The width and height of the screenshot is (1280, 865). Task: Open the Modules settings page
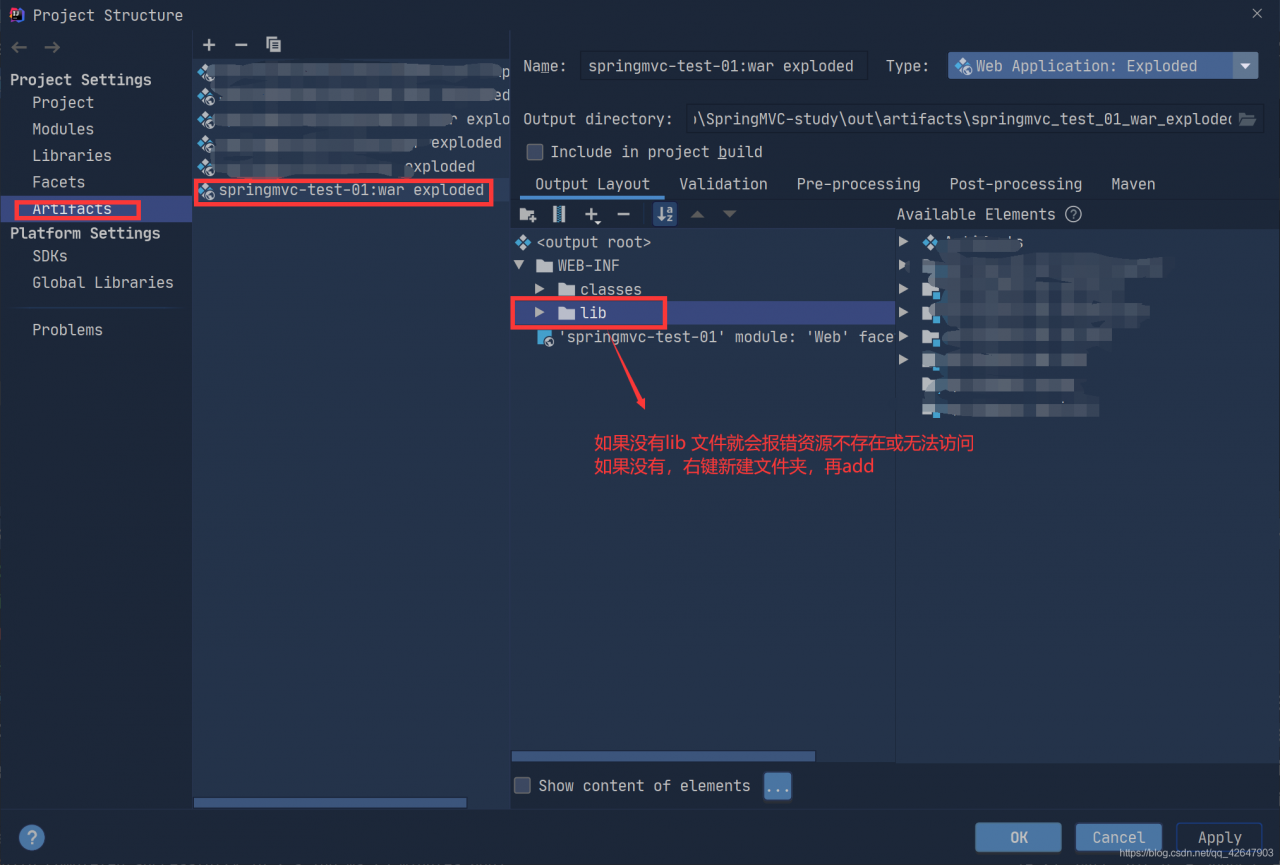[63, 129]
